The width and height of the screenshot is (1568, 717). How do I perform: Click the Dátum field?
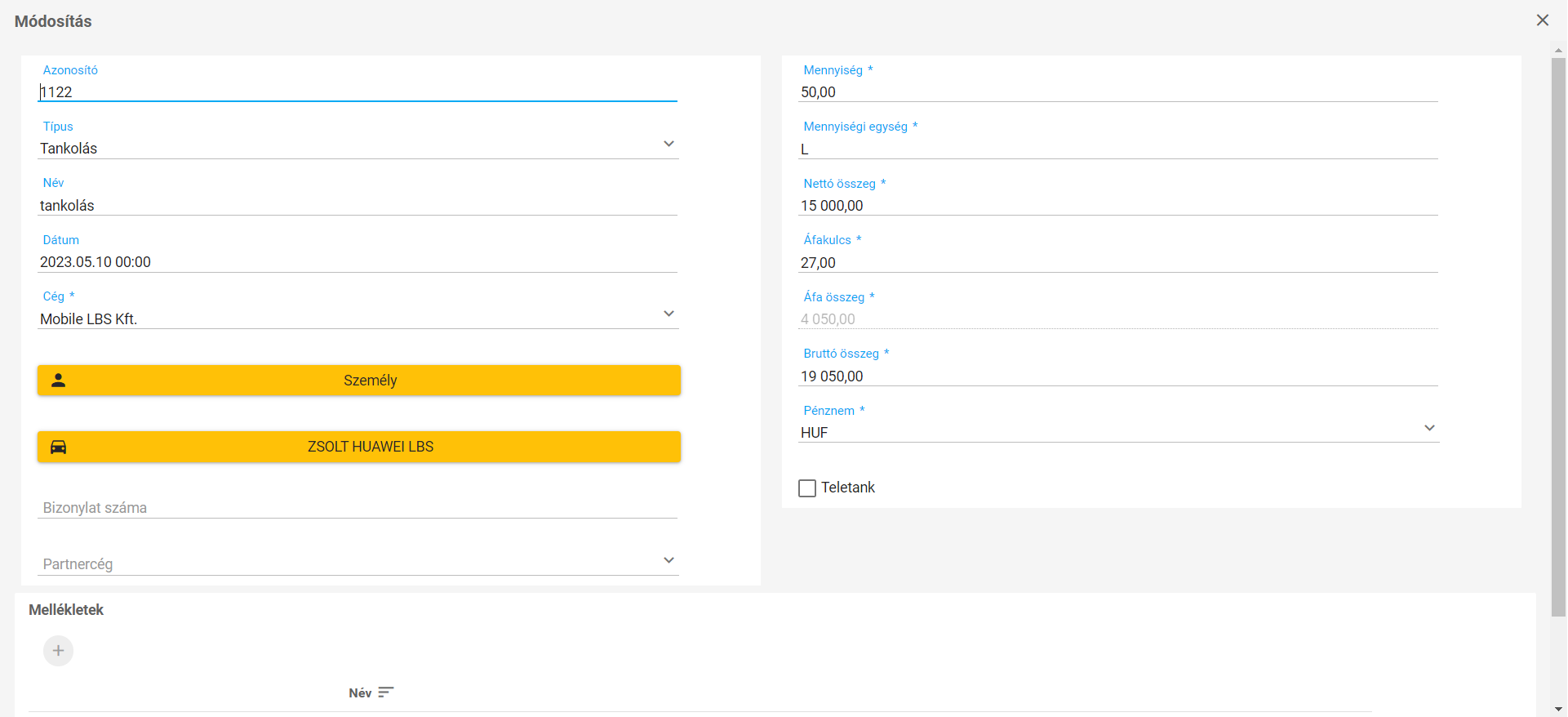(358, 262)
